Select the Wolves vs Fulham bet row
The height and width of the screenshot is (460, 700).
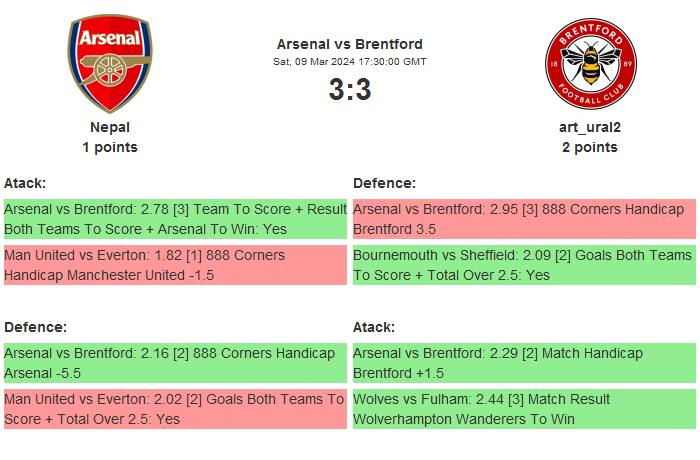(x=524, y=409)
